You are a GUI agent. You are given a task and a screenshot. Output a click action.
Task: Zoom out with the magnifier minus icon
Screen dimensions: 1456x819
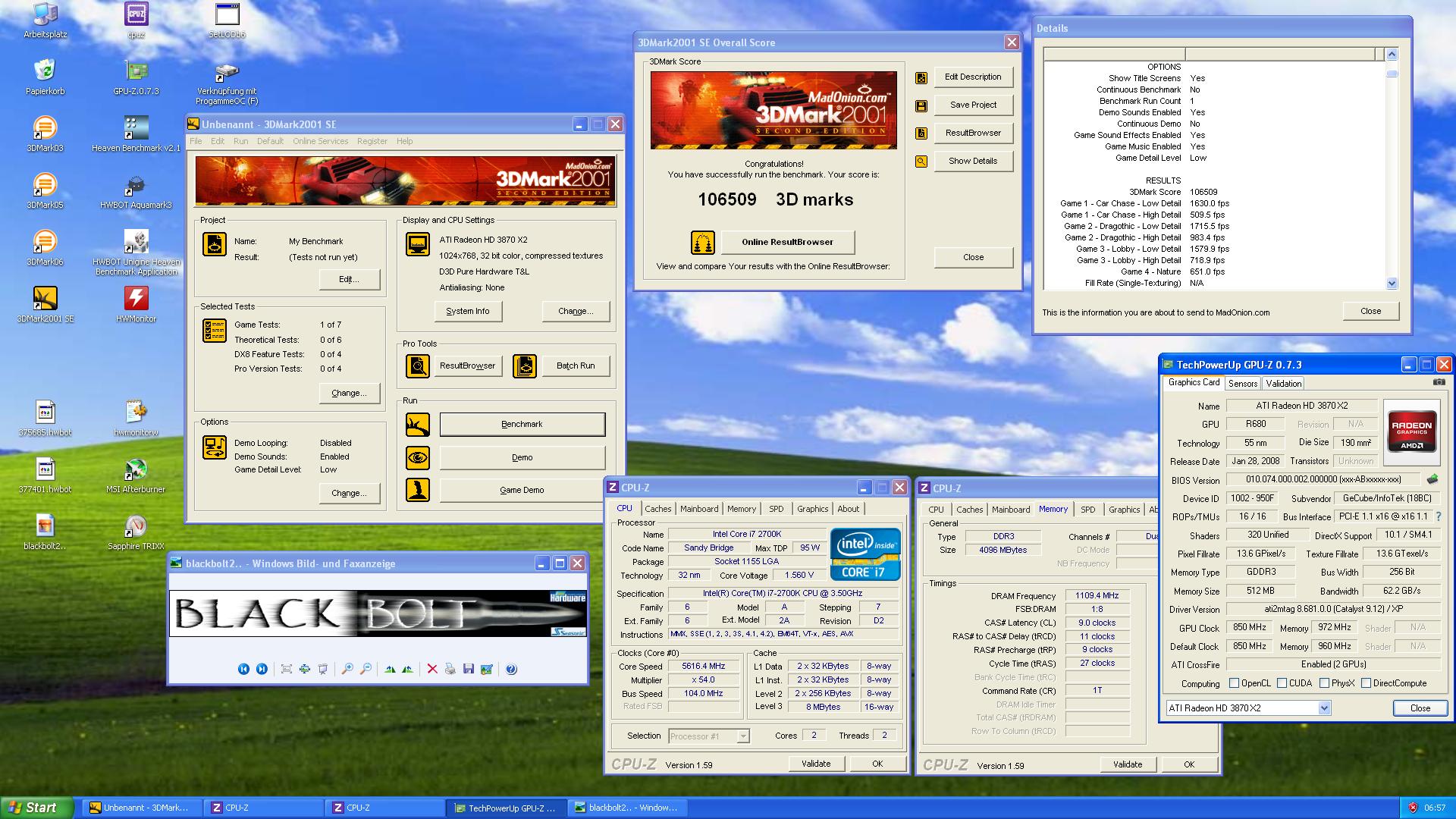365,669
